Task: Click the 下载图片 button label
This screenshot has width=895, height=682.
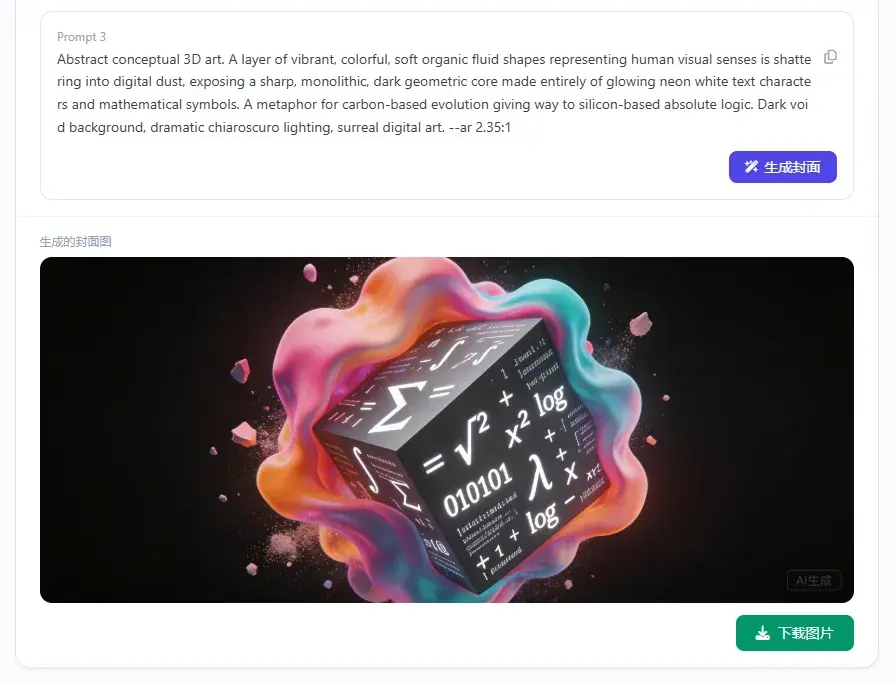Action: coord(805,633)
